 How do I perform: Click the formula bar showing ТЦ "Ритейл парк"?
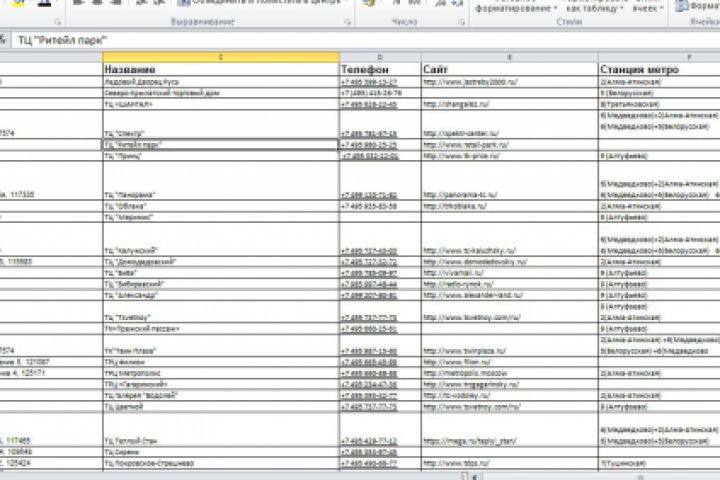[365, 40]
